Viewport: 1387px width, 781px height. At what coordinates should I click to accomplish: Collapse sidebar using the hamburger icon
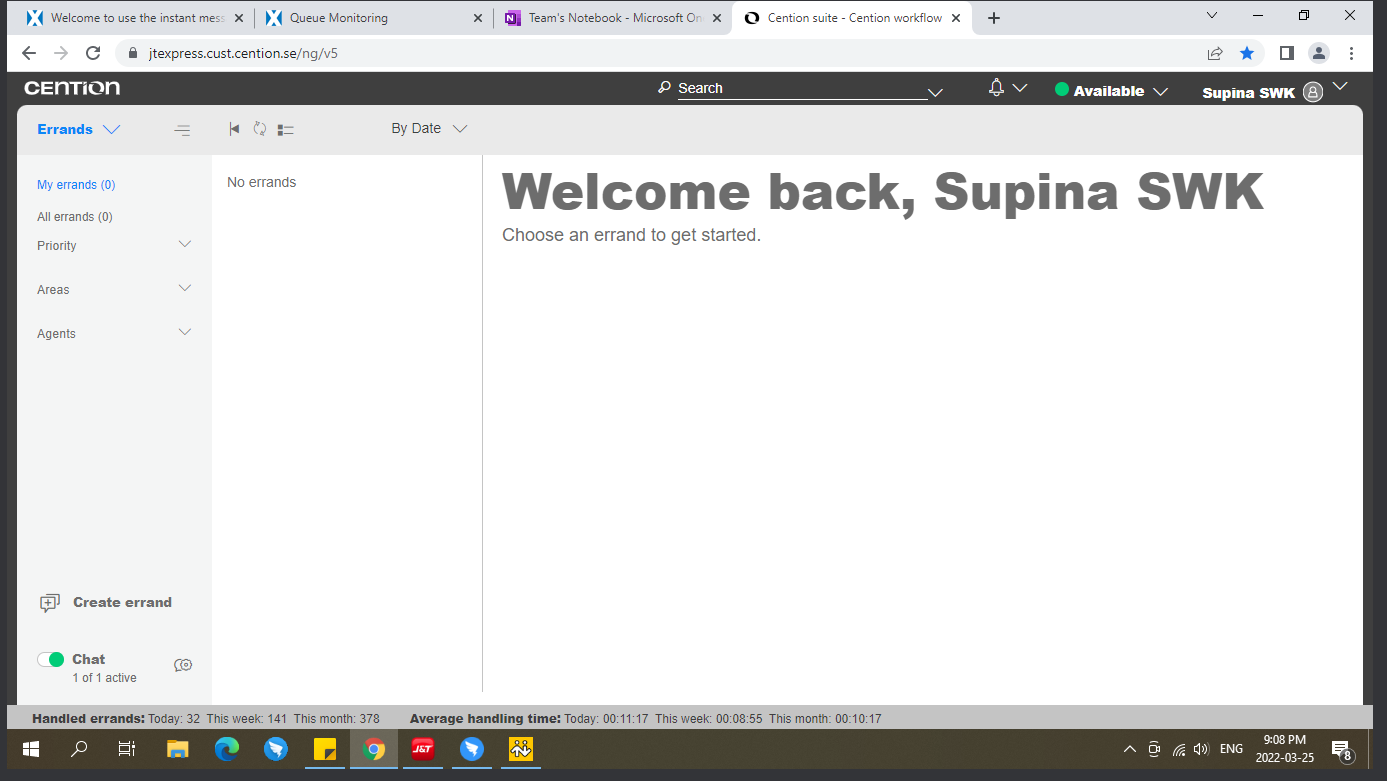coord(182,130)
